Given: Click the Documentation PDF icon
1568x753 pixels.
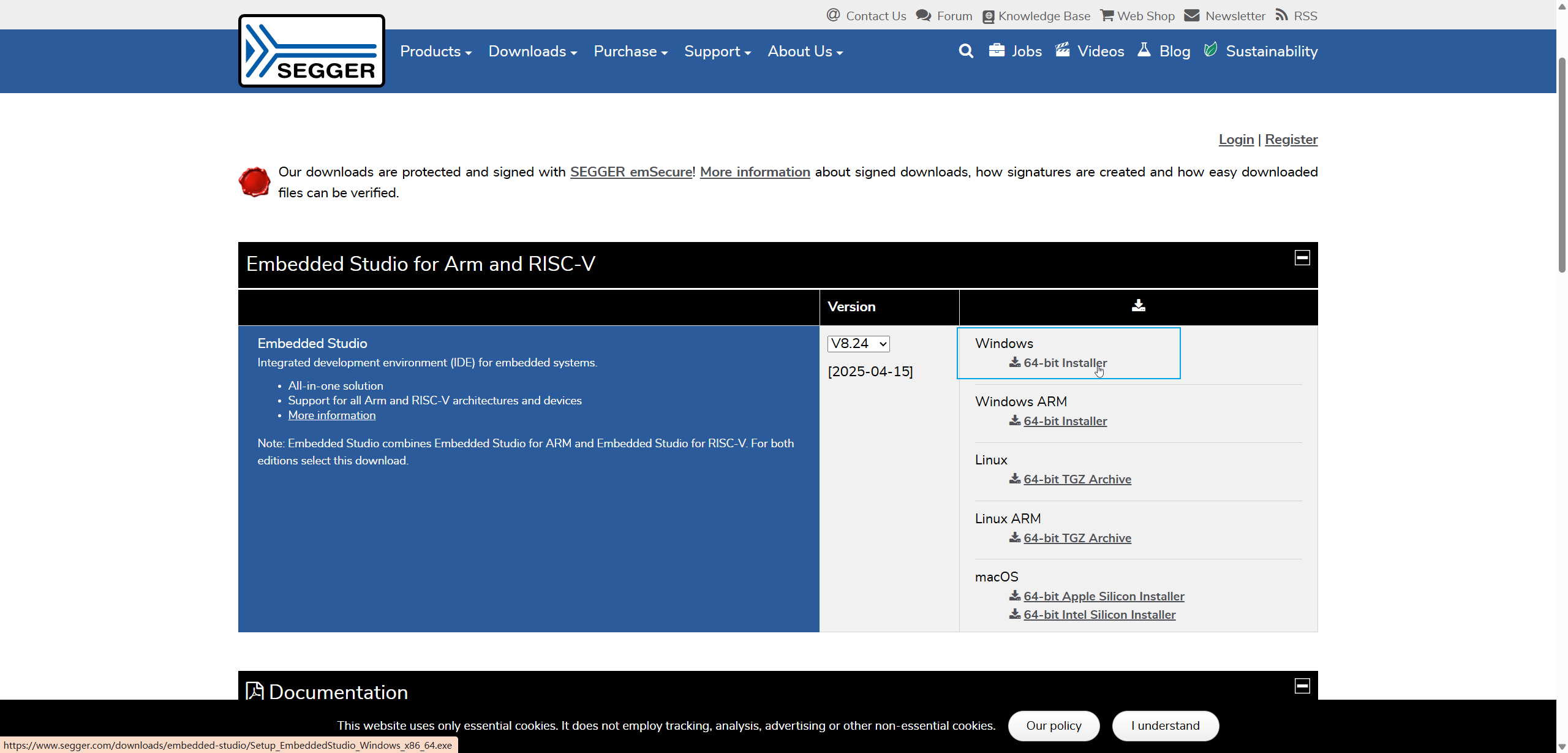Looking at the screenshot, I should pyautogui.click(x=255, y=691).
